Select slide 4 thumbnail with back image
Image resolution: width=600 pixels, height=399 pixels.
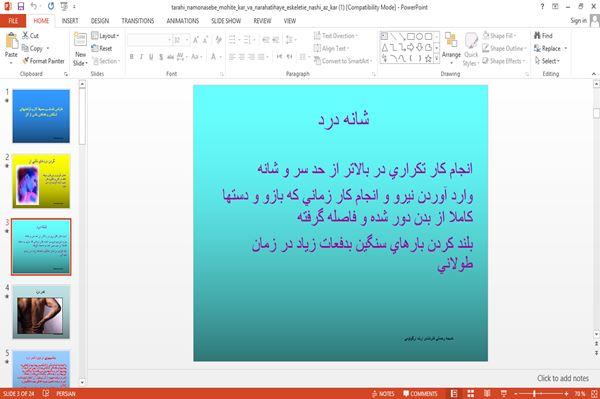41,312
